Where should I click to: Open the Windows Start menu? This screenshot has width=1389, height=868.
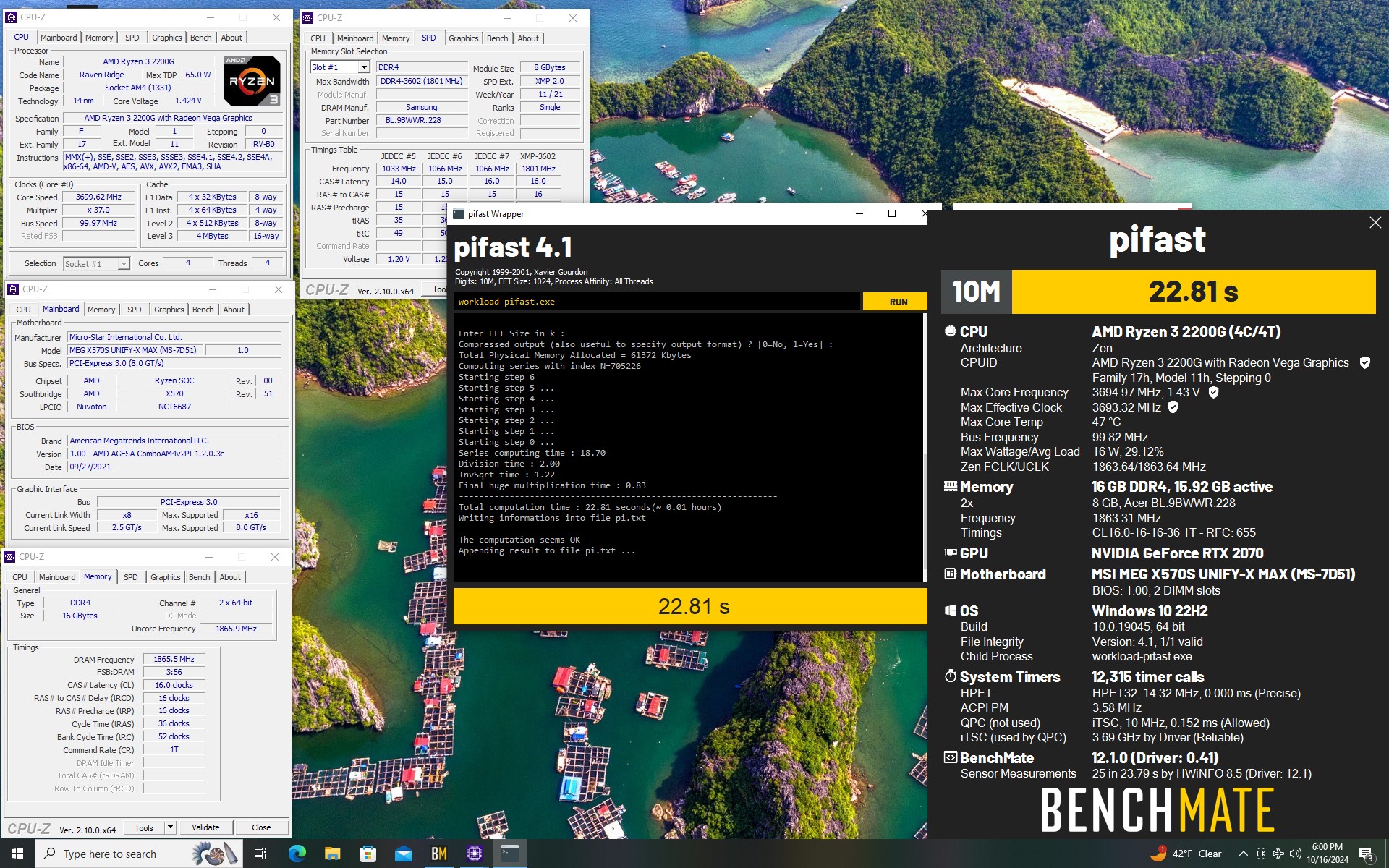[17, 854]
